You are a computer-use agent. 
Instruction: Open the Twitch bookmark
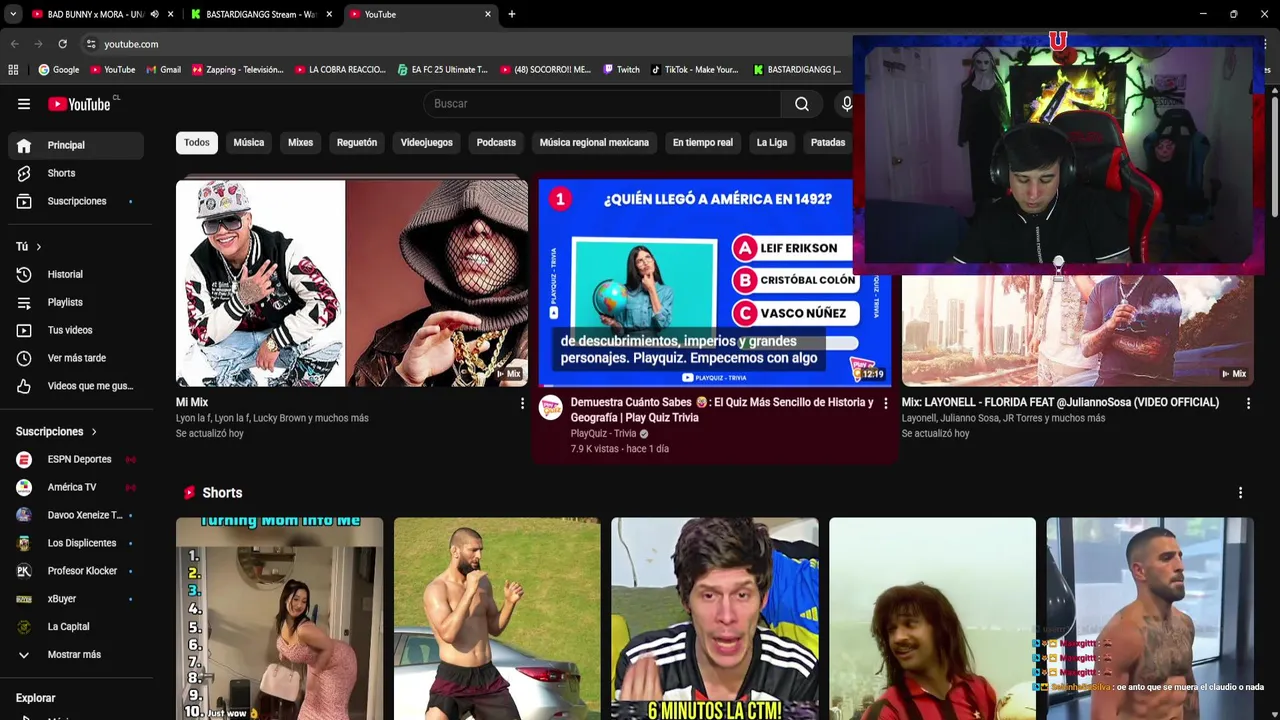[x=622, y=70]
